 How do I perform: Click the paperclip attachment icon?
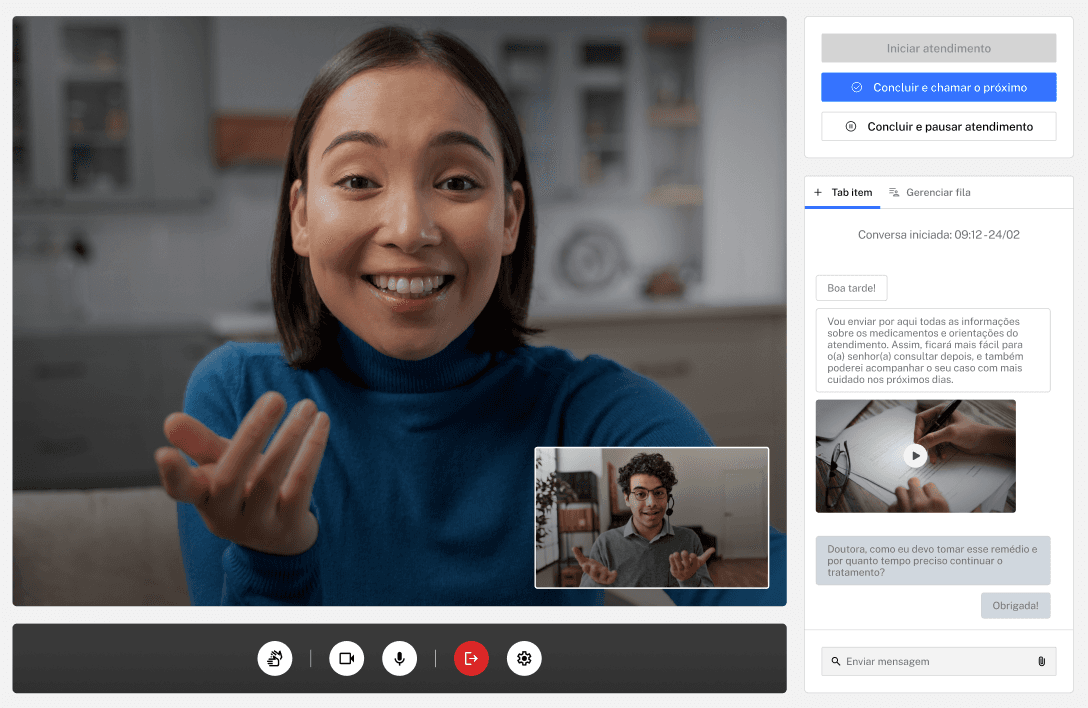(x=1042, y=661)
